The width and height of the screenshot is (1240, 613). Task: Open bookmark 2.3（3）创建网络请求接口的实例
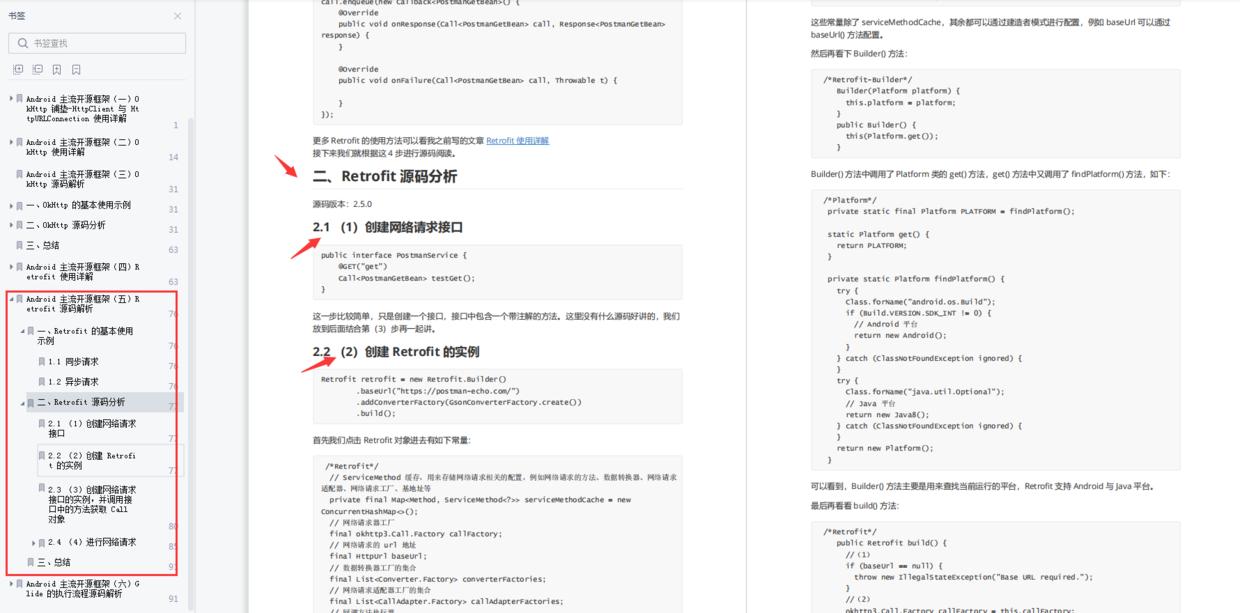[x=92, y=504]
